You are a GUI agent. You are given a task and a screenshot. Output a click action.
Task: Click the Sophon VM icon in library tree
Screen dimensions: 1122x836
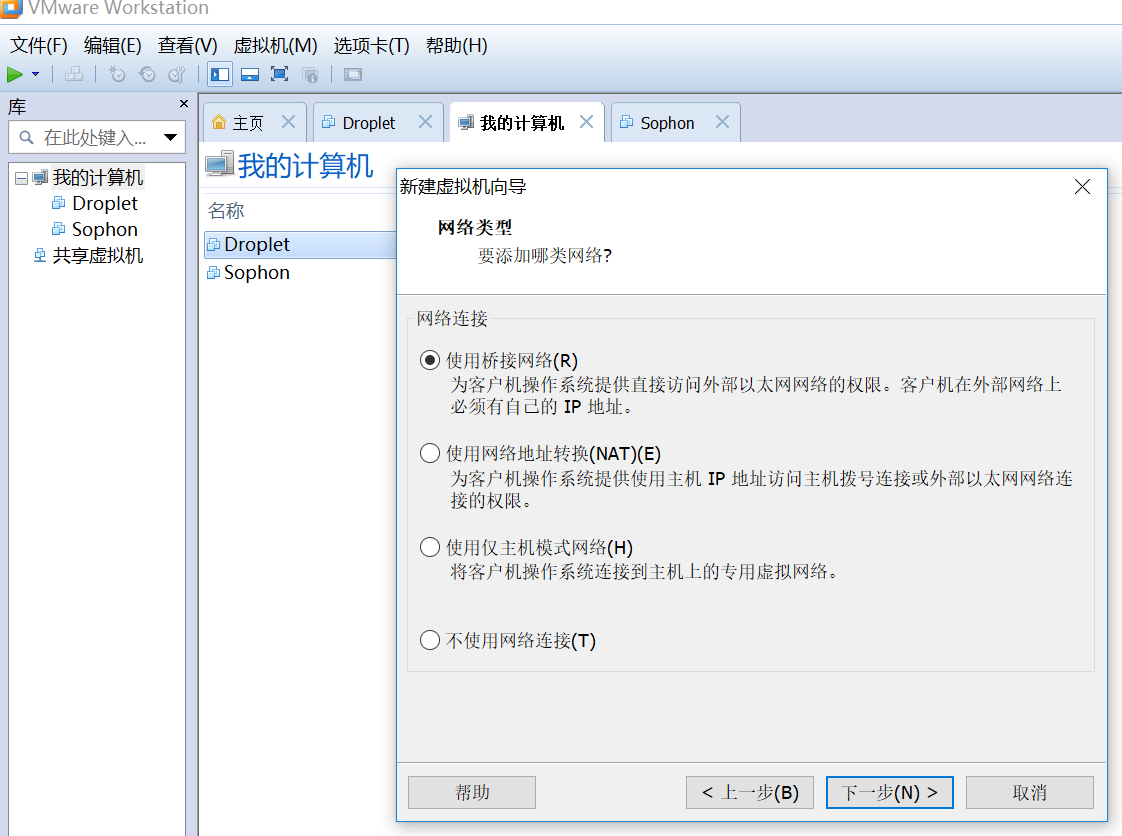coord(59,229)
